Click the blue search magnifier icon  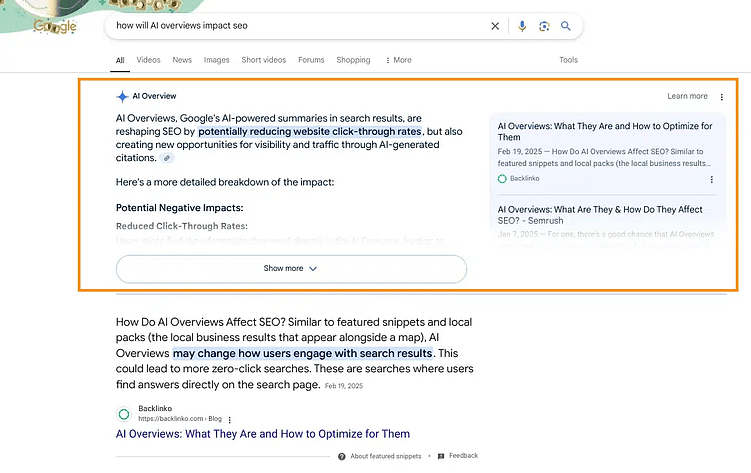[566, 26]
